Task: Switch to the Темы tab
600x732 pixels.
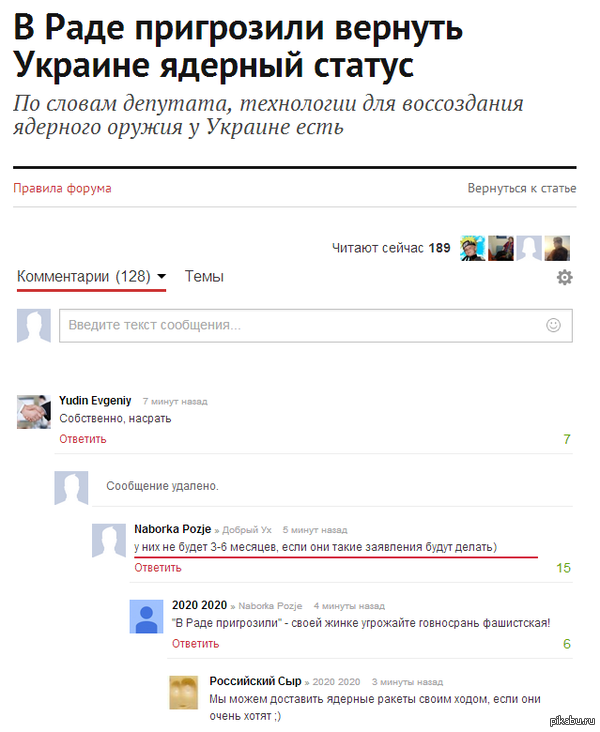Action: click(204, 276)
